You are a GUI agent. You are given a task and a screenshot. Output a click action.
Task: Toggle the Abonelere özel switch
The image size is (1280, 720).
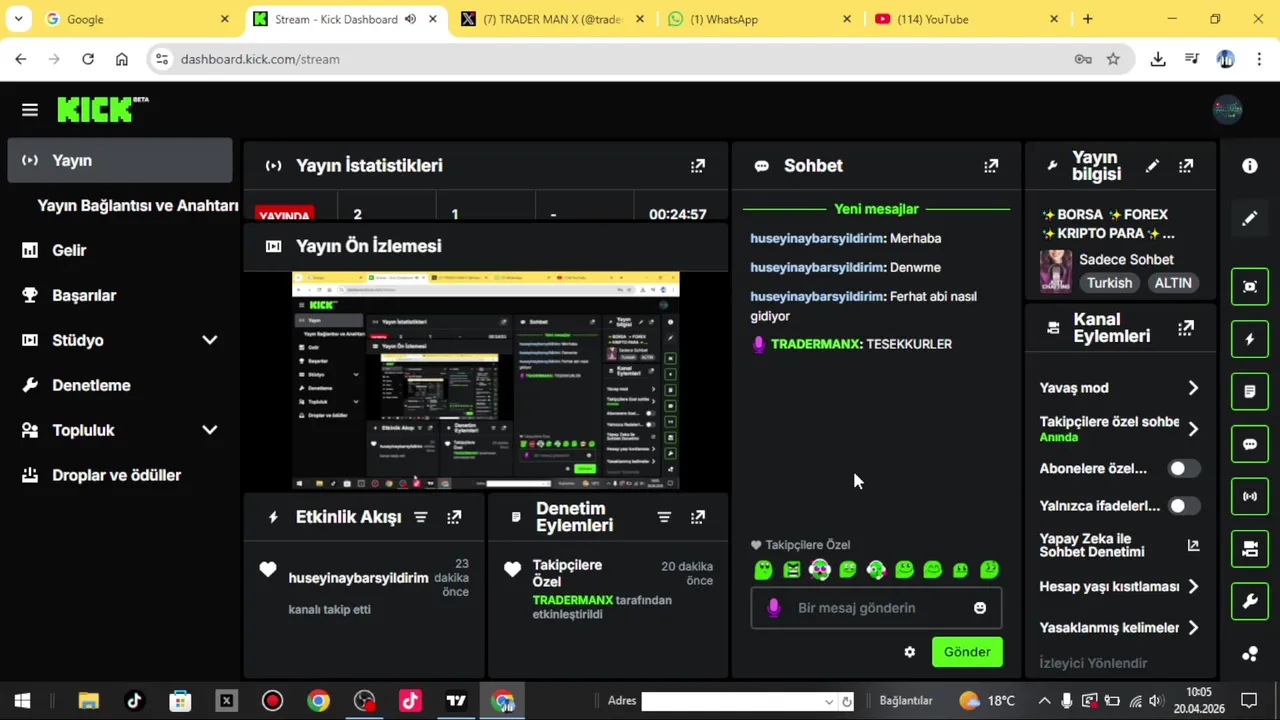(x=1183, y=469)
